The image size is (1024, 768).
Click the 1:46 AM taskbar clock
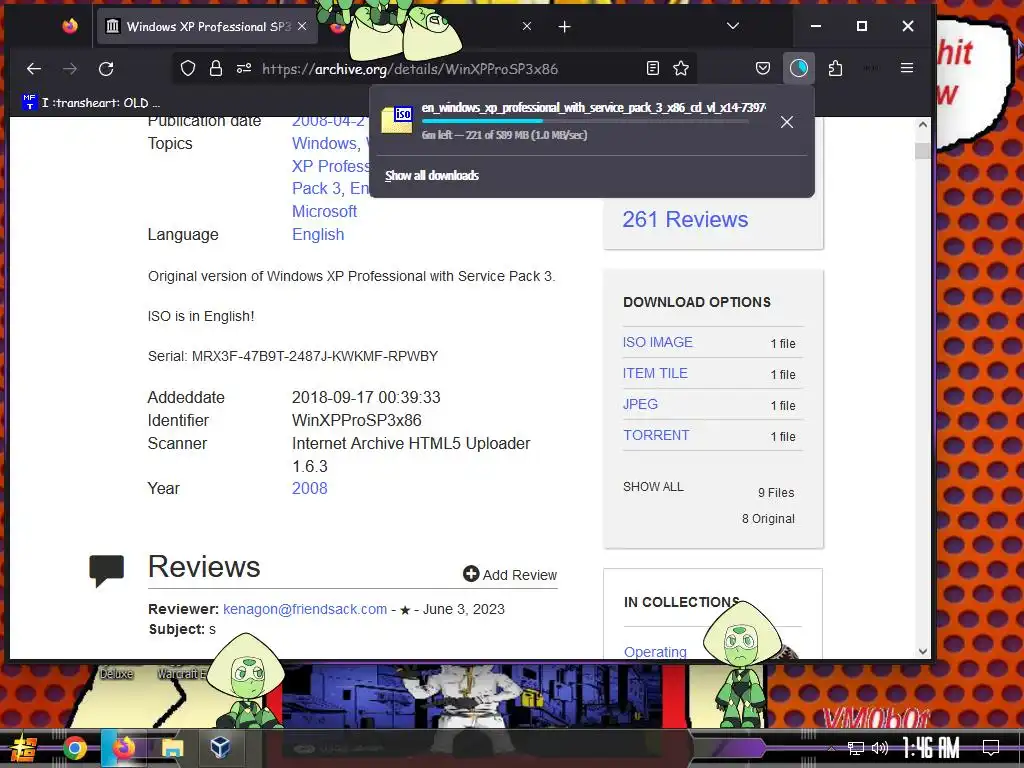pyautogui.click(x=931, y=748)
